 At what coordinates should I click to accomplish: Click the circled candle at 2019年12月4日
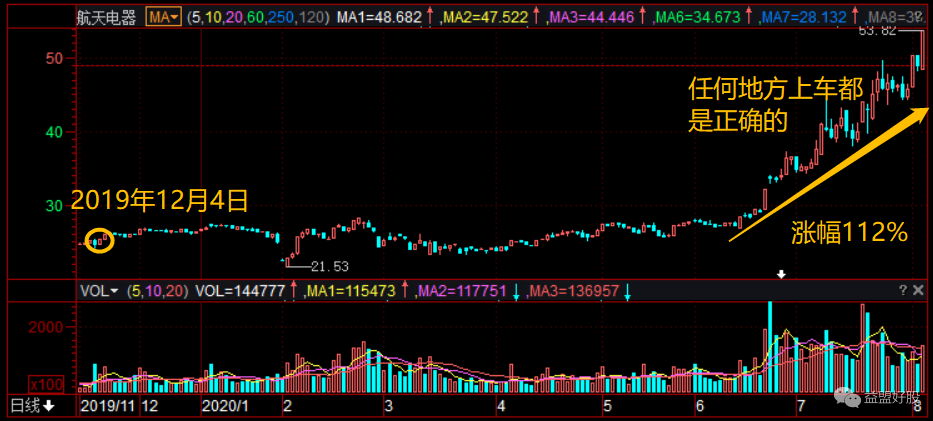tap(99, 240)
